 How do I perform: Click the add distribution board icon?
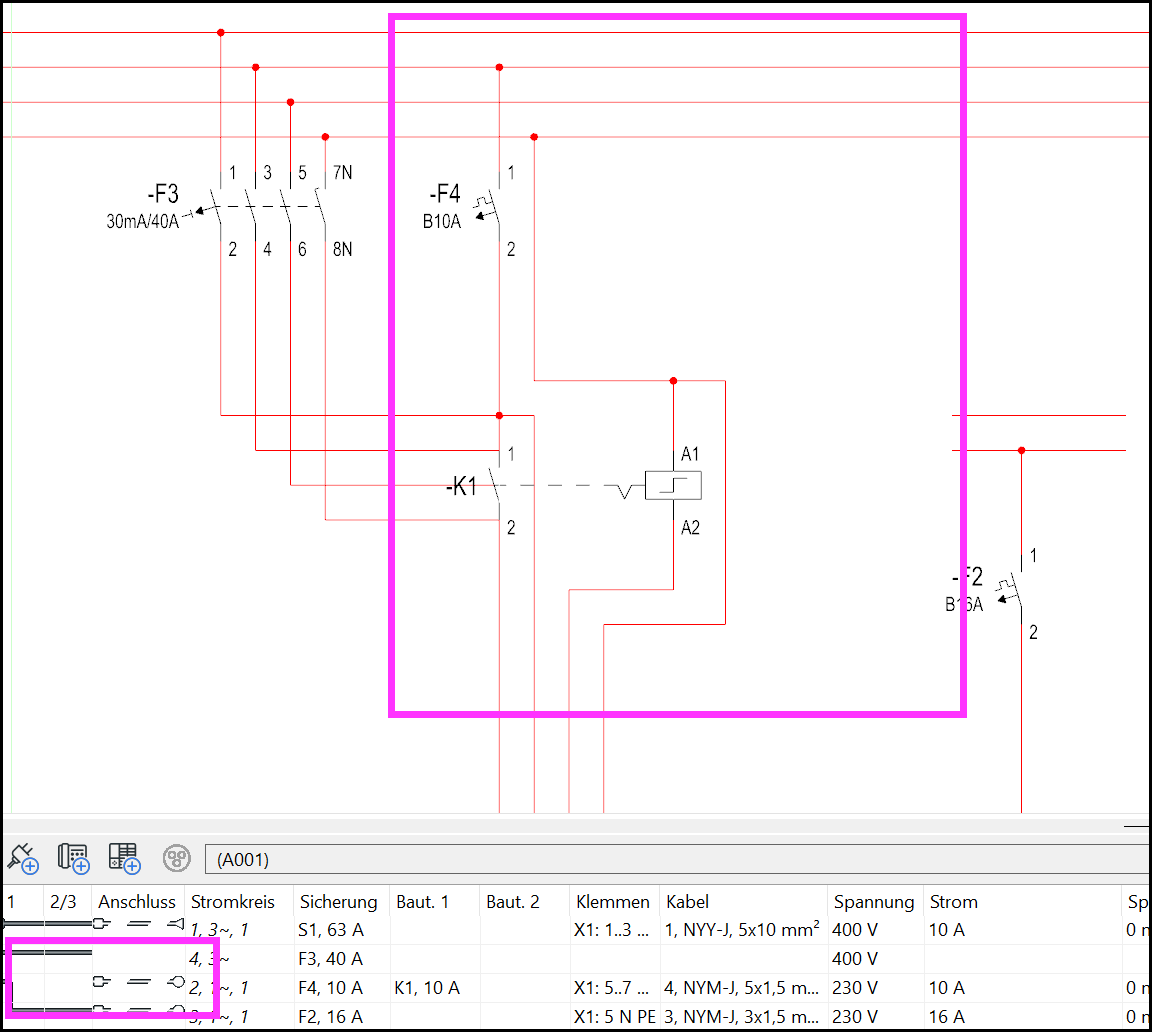point(73,858)
